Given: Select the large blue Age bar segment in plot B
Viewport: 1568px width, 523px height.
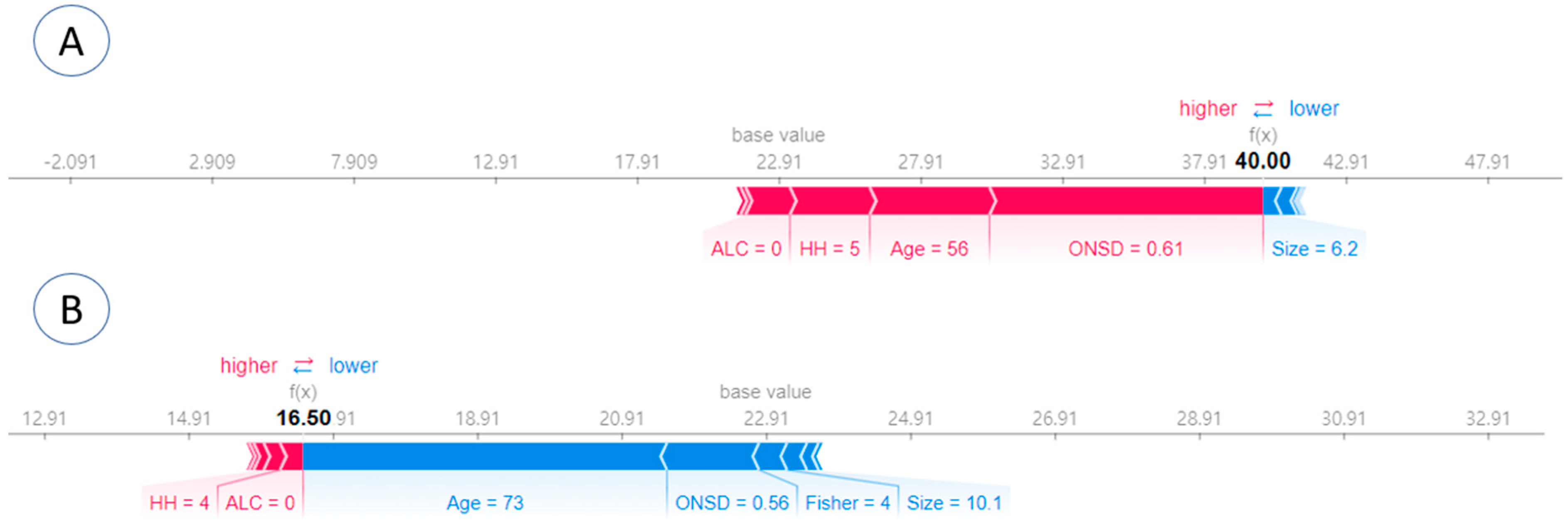Looking at the screenshot, I should 481,456.
